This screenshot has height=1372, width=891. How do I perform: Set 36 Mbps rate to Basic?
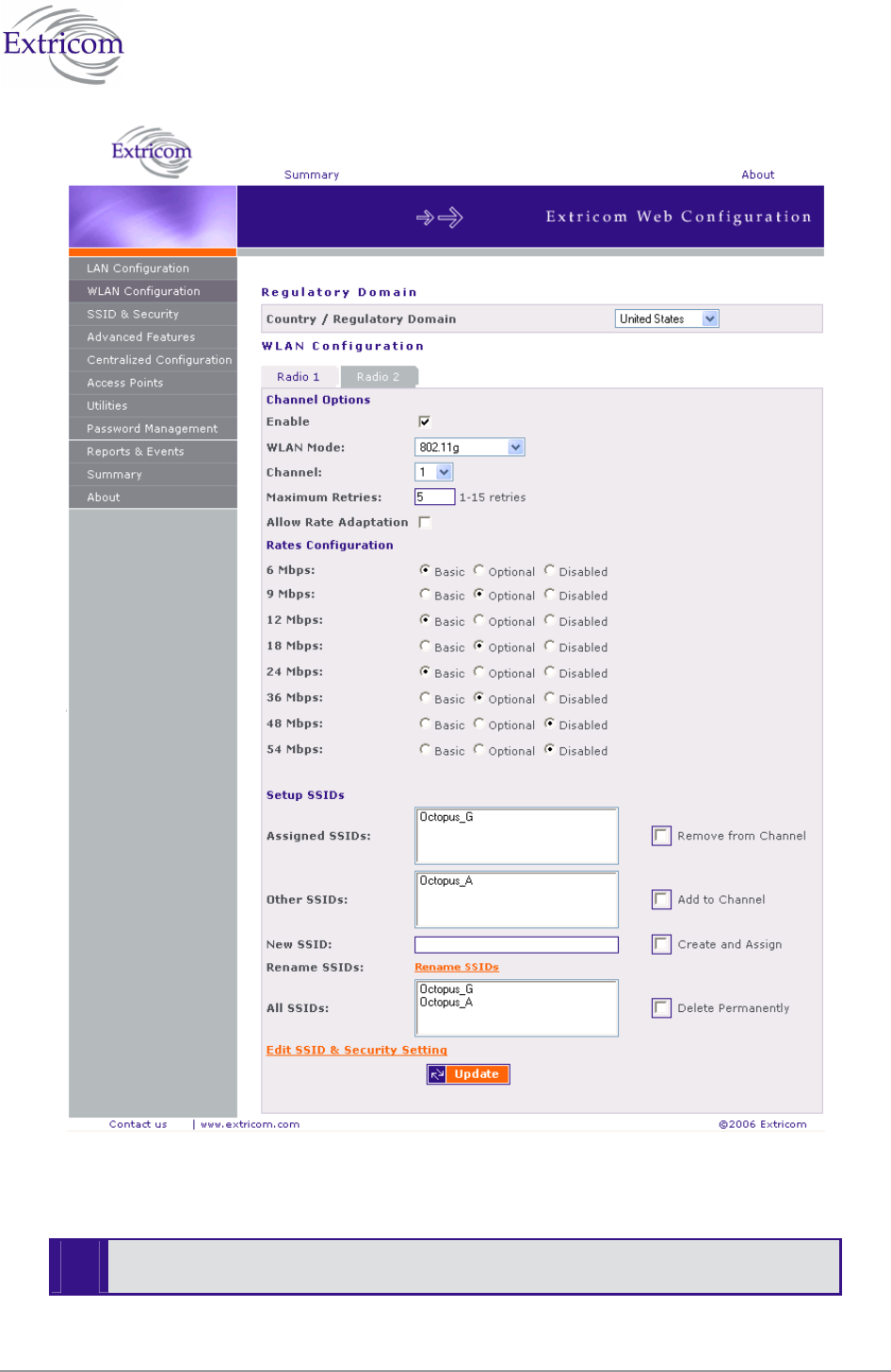point(426,698)
